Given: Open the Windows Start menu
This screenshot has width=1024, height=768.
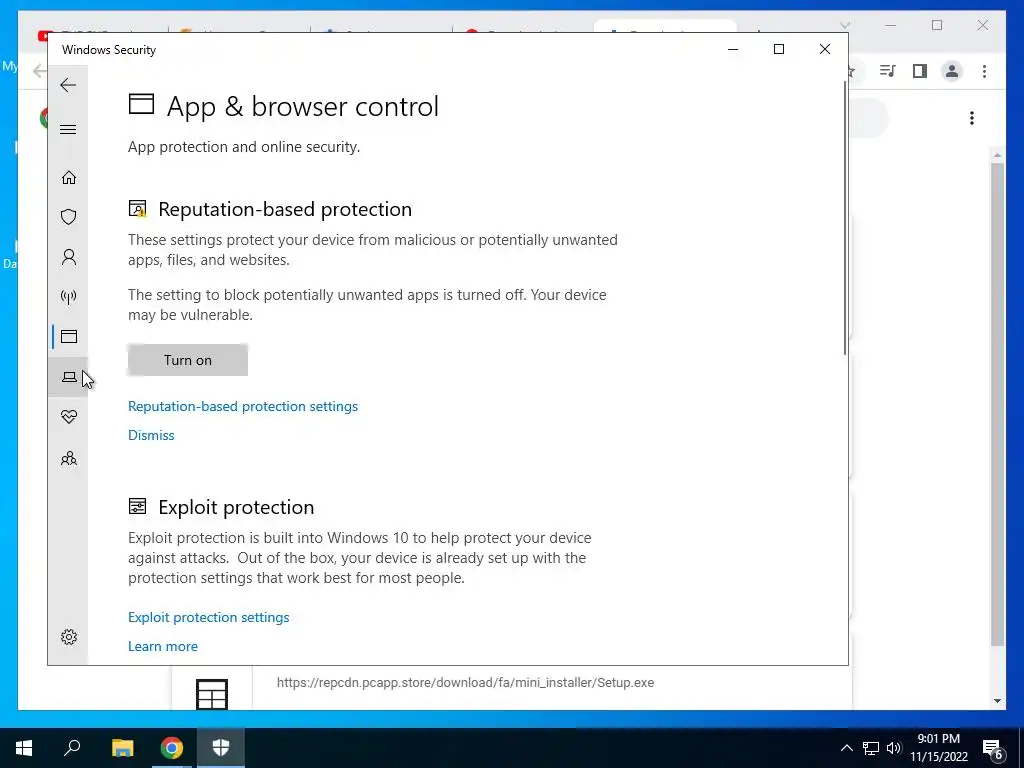Looking at the screenshot, I should pos(24,748).
